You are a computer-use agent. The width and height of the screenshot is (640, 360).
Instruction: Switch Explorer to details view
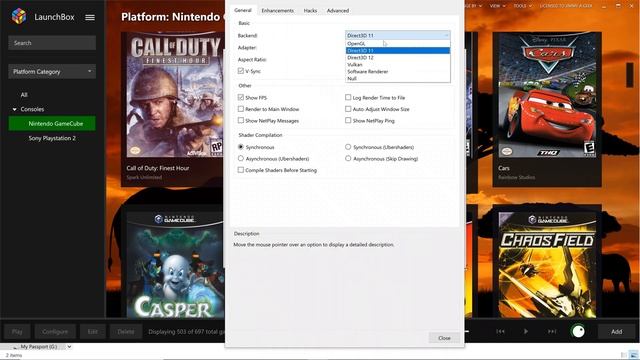624,355
